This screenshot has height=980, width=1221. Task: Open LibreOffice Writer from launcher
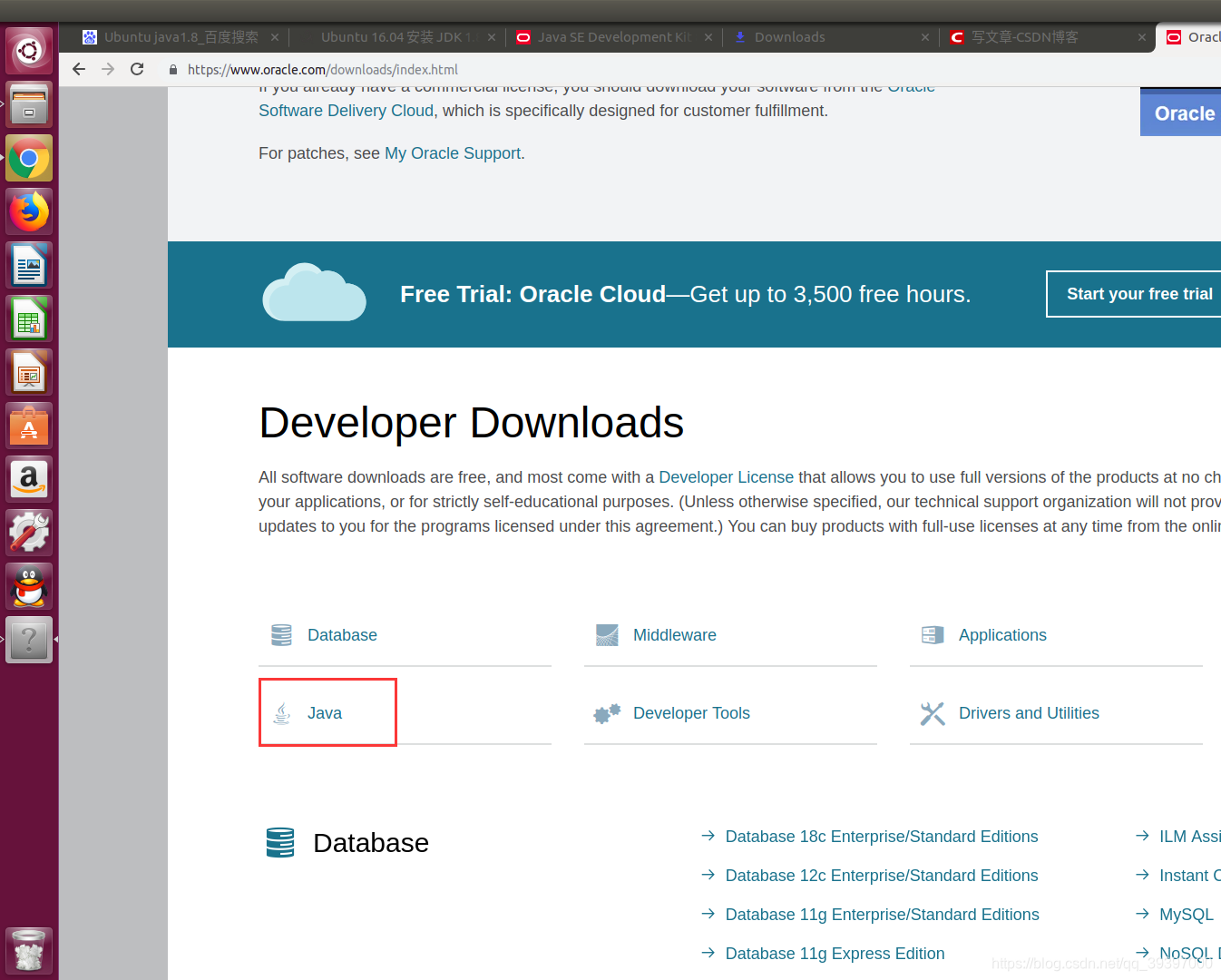[29, 265]
